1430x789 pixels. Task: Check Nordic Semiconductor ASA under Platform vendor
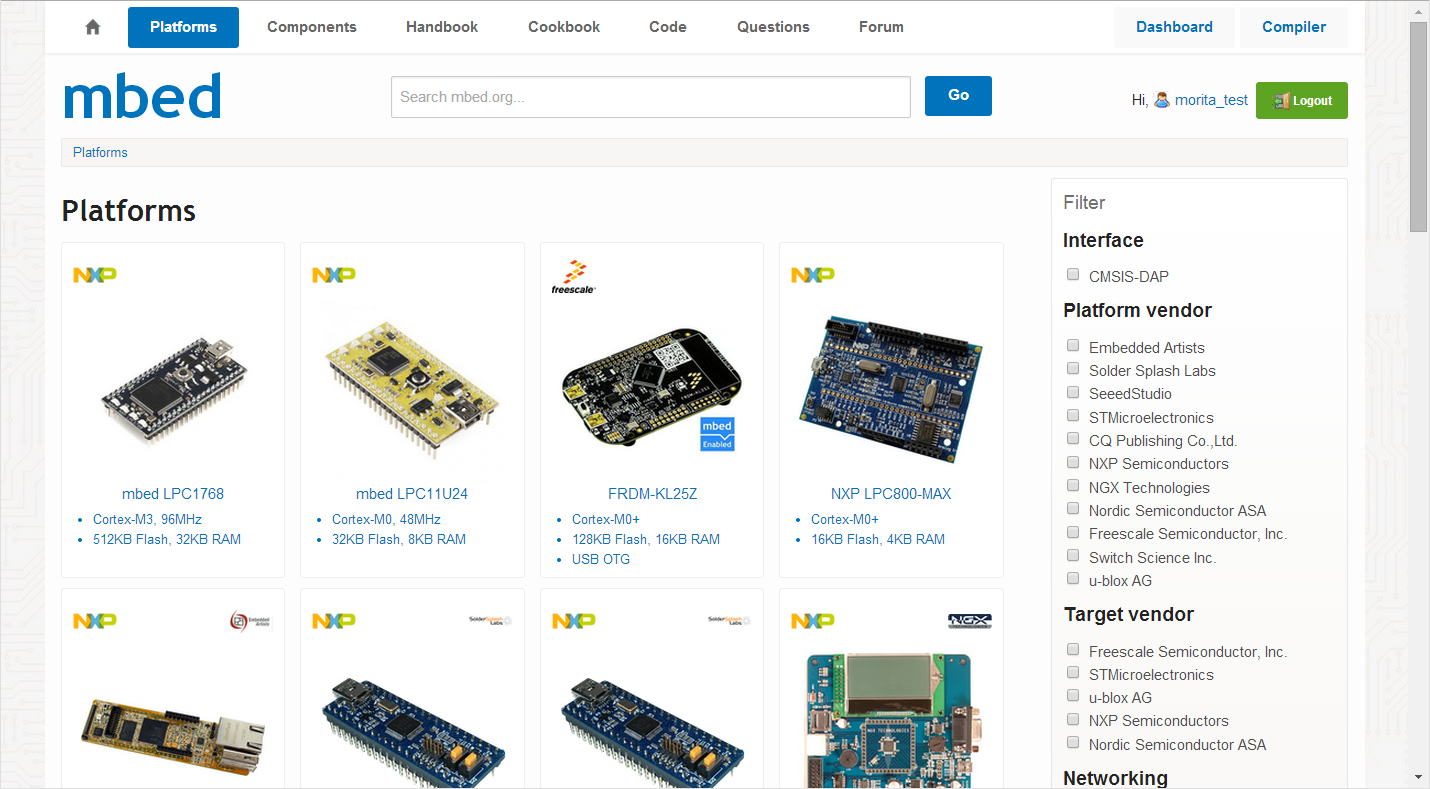(1073, 508)
